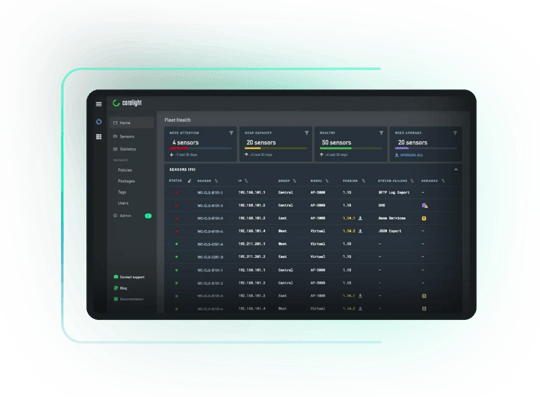The height and width of the screenshot is (397, 540).
Task: Open the Blog link in the sidebar
Action: click(x=121, y=288)
